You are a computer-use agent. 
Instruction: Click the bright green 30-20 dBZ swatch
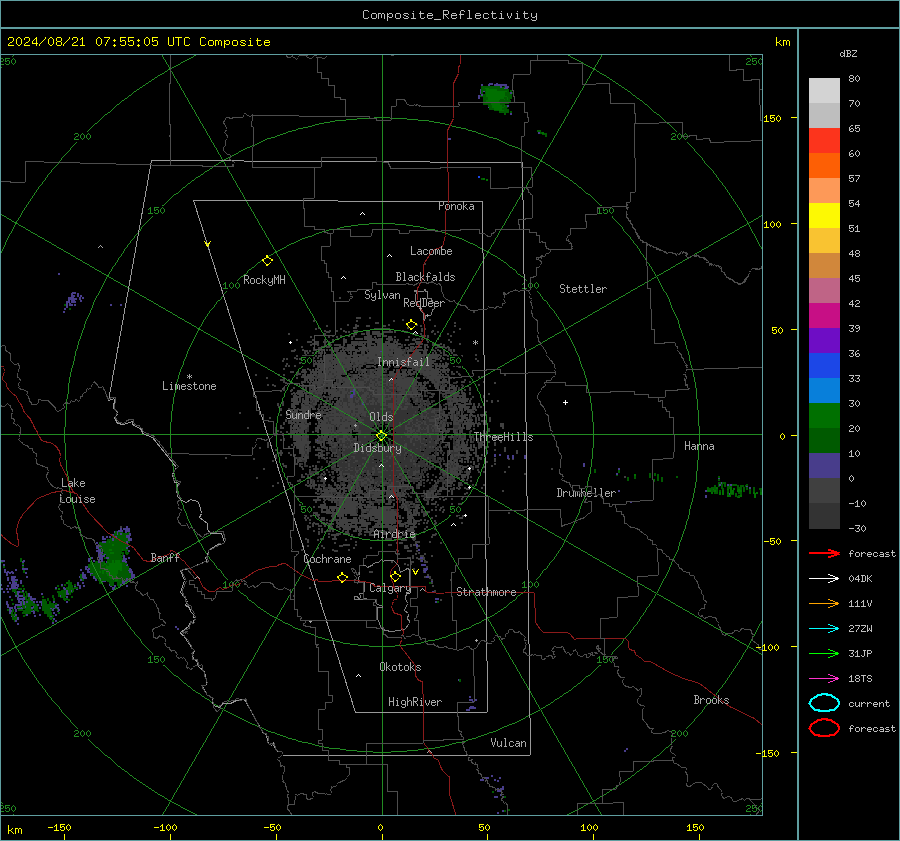824,415
